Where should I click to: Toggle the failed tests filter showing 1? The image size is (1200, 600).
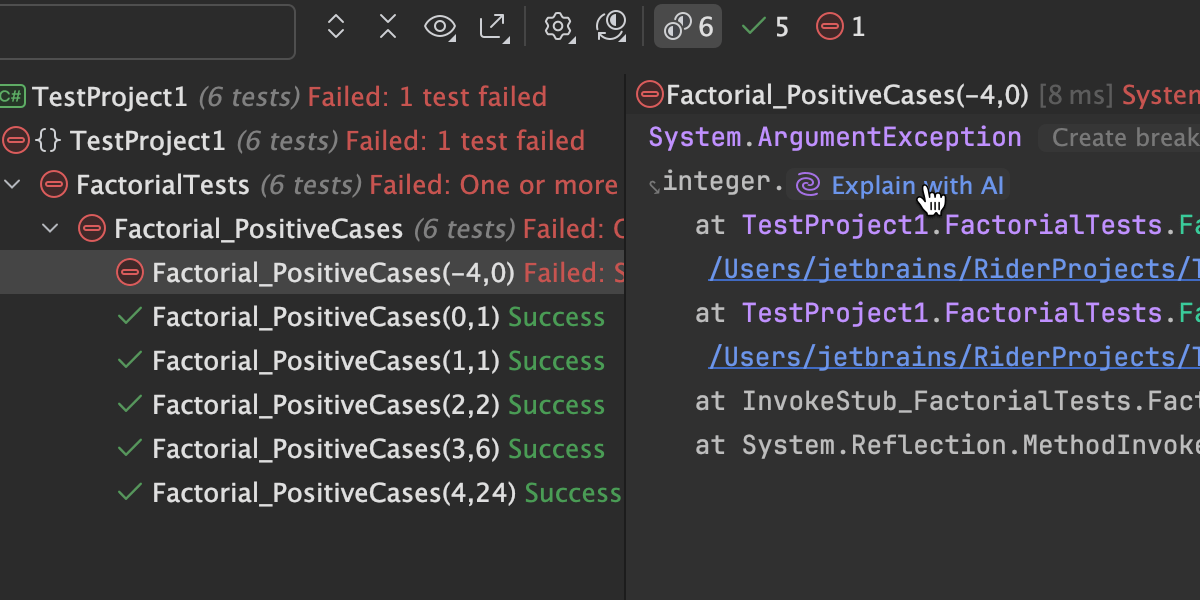coord(840,27)
